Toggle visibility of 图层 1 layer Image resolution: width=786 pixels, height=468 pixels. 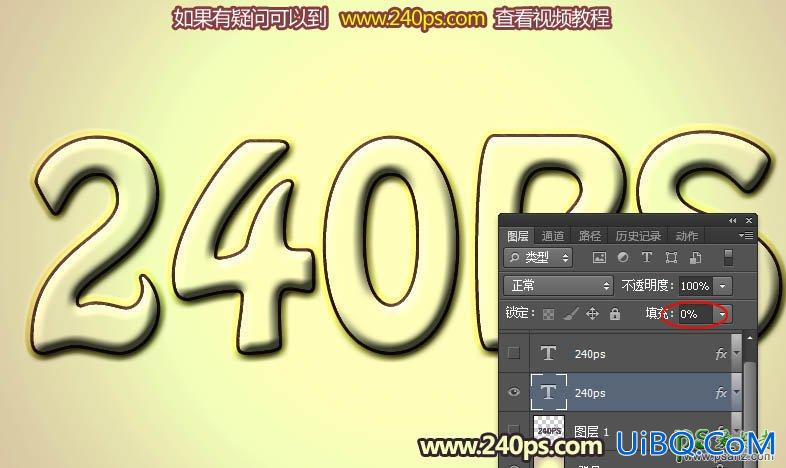(x=514, y=429)
